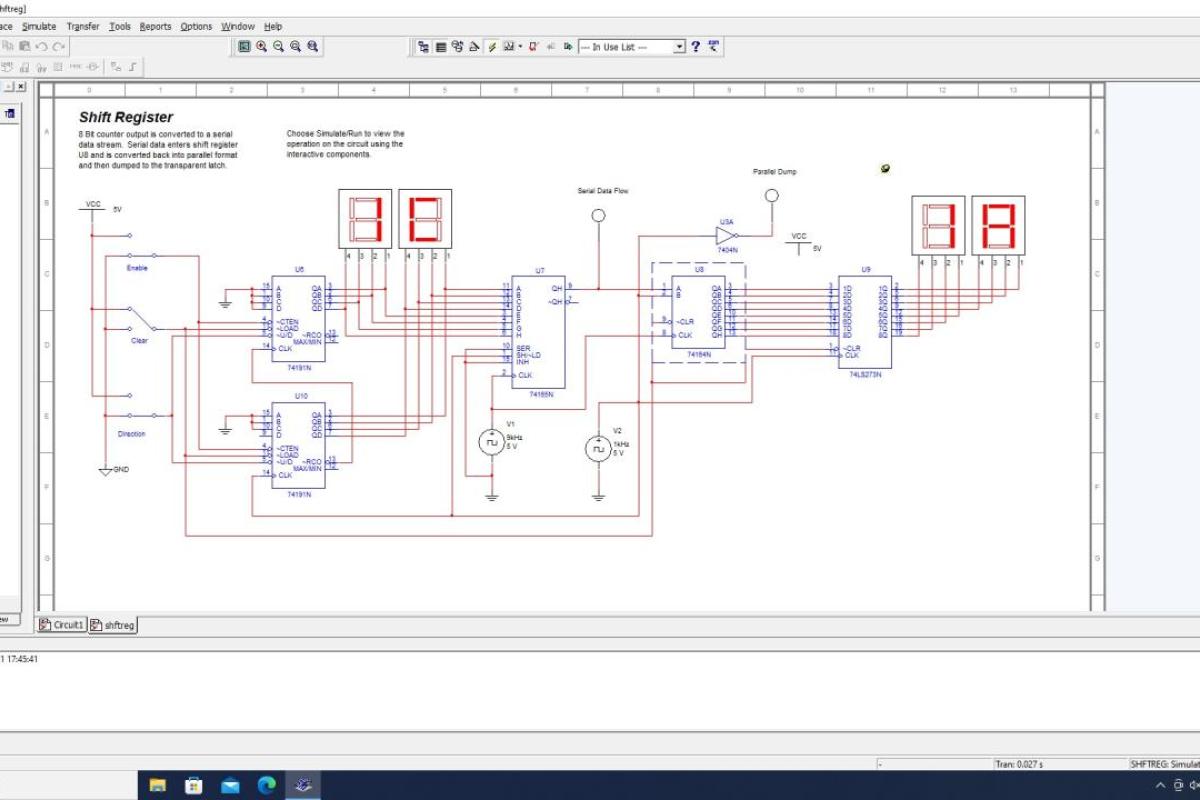Open Mail app from taskbar
Viewport: 1200px width, 800px height.
pos(230,785)
